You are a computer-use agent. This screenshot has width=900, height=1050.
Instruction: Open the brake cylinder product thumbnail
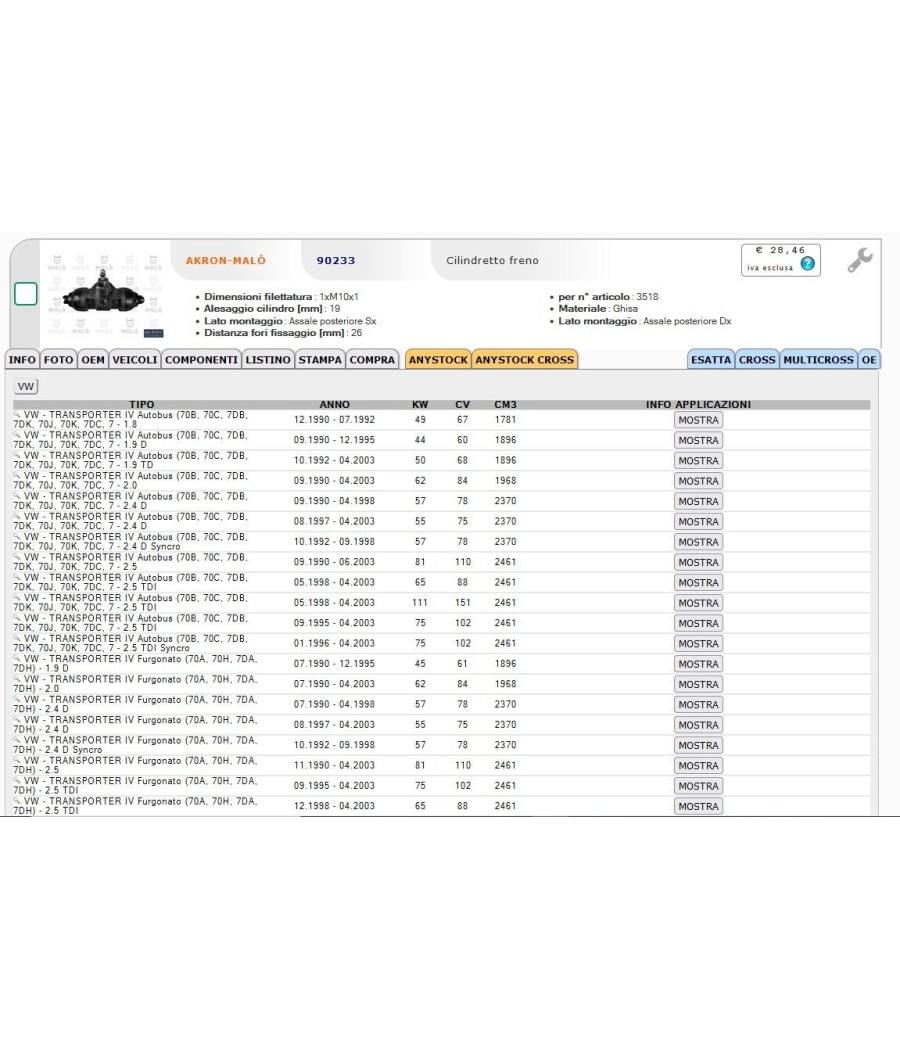(x=105, y=295)
